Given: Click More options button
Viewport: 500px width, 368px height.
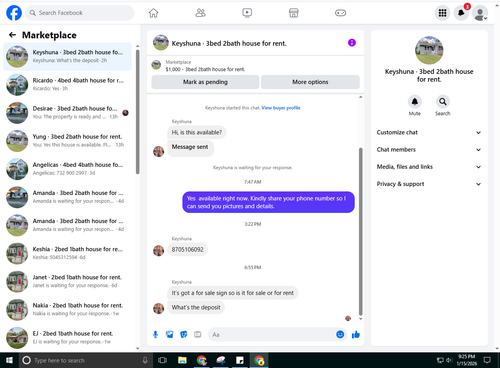Looking at the screenshot, I should (310, 82).
